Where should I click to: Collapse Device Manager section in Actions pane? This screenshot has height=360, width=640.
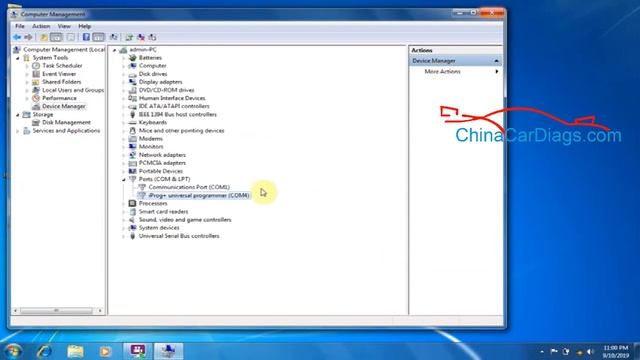[496, 61]
